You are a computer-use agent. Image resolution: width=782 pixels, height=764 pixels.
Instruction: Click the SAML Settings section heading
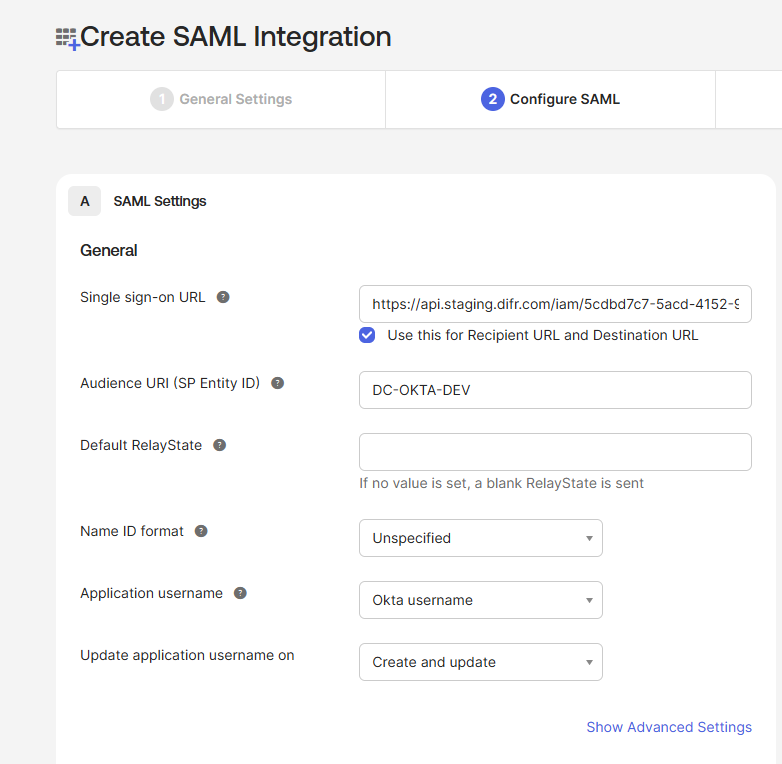click(160, 201)
